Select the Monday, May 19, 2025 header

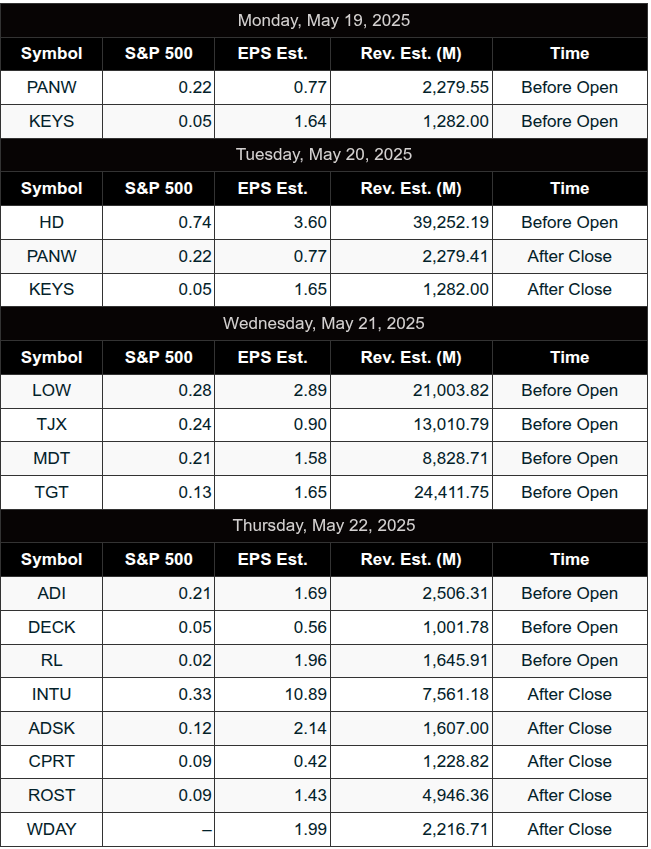point(324,21)
